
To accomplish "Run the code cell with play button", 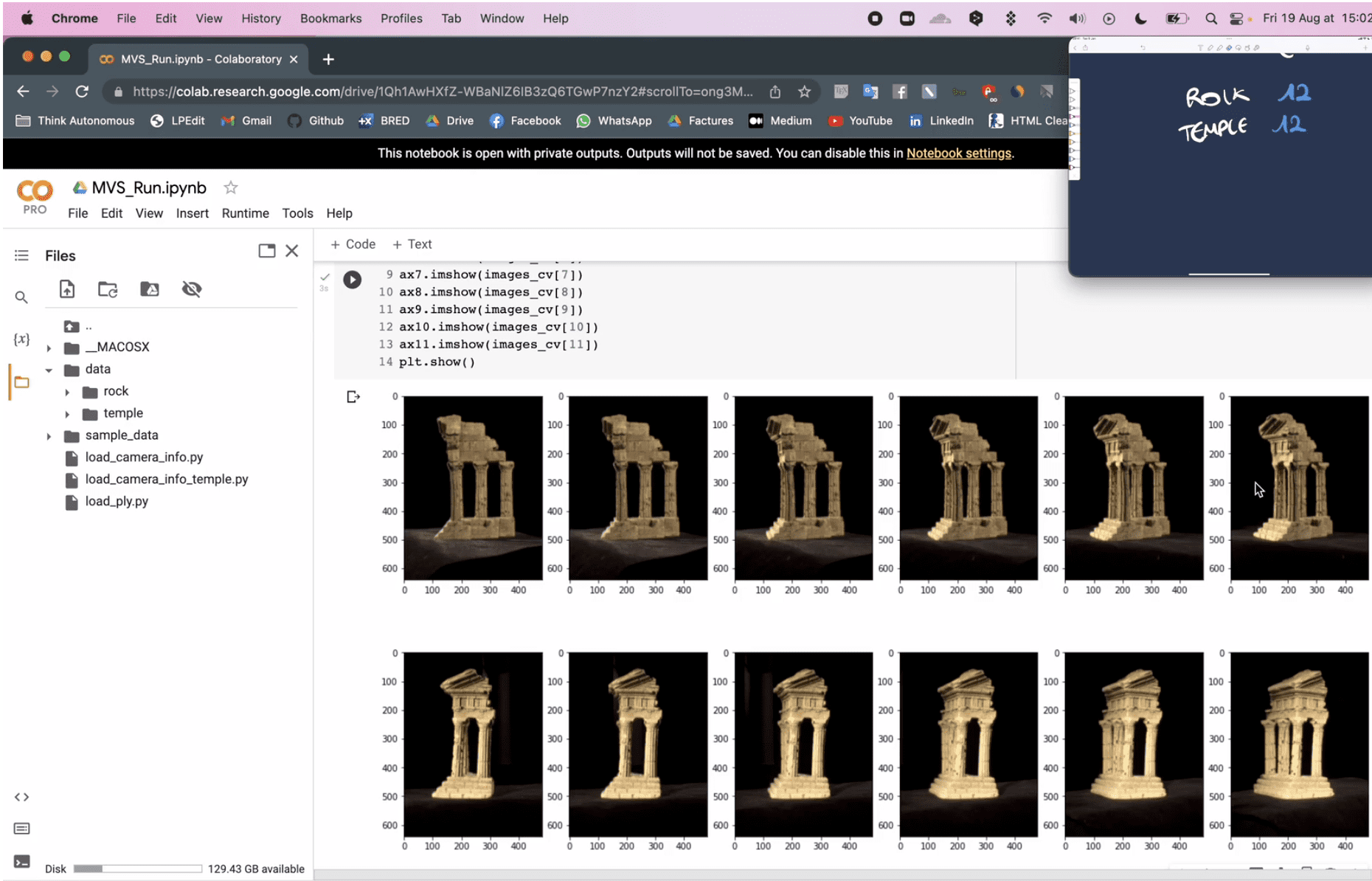I will [x=352, y=280].
